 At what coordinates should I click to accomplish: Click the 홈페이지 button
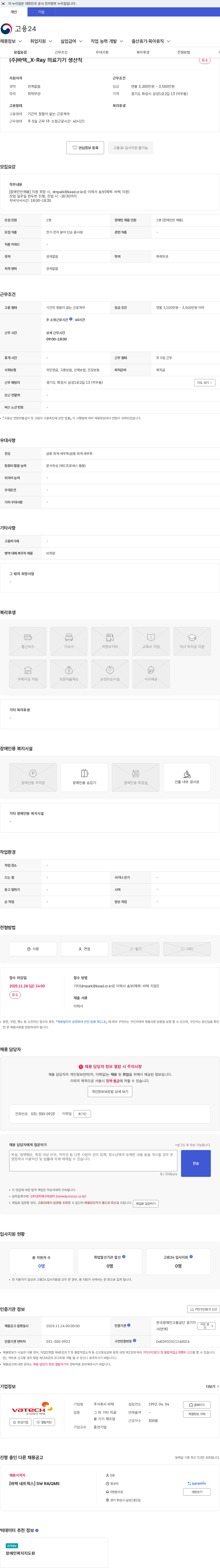point(197,1405)
